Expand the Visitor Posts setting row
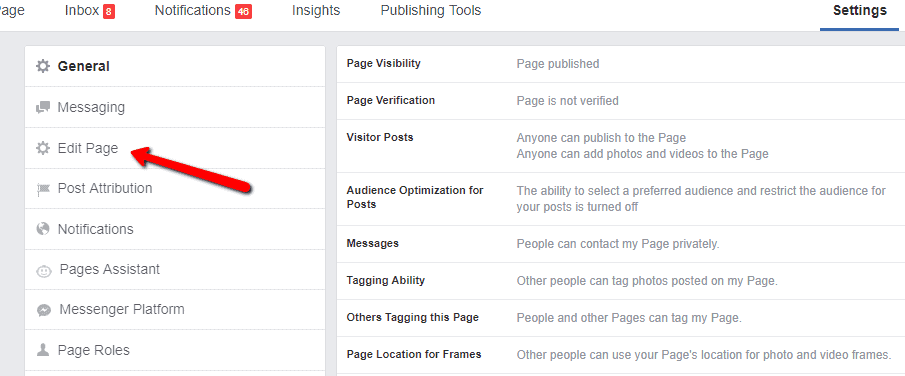 (x=621, y=146)
